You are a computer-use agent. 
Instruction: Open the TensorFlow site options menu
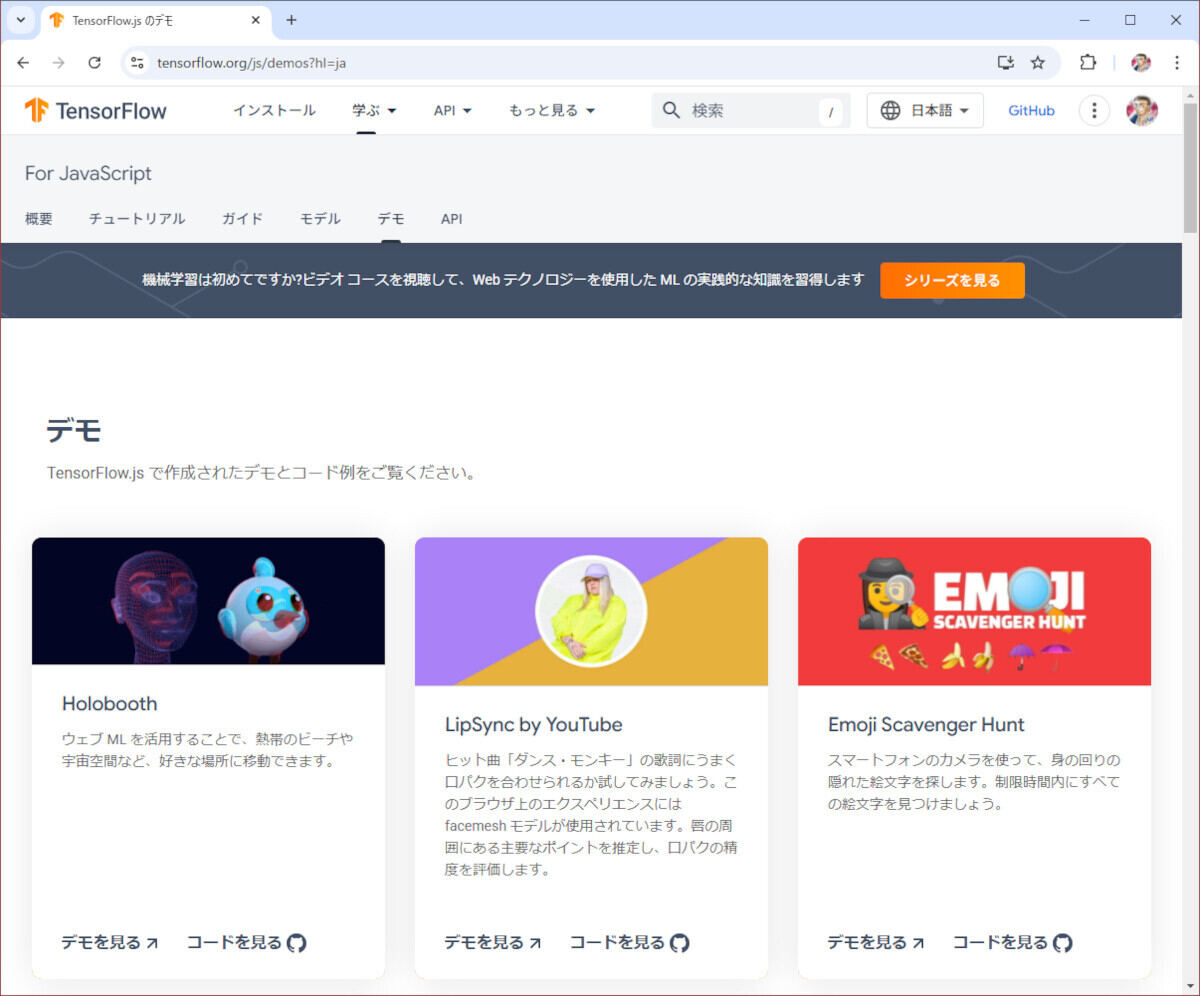[x=1094, y=110]
